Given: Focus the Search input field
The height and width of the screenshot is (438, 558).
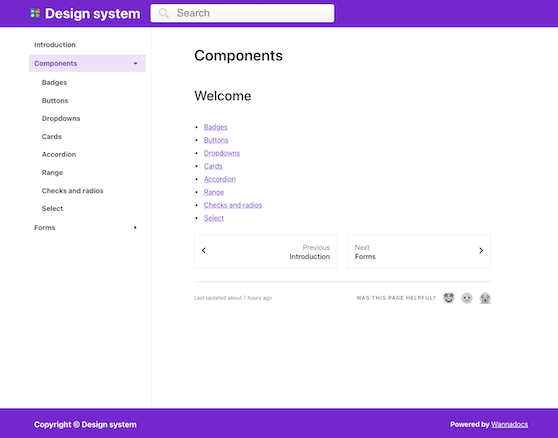Looking at the screenshot, I should pos(242,13).
